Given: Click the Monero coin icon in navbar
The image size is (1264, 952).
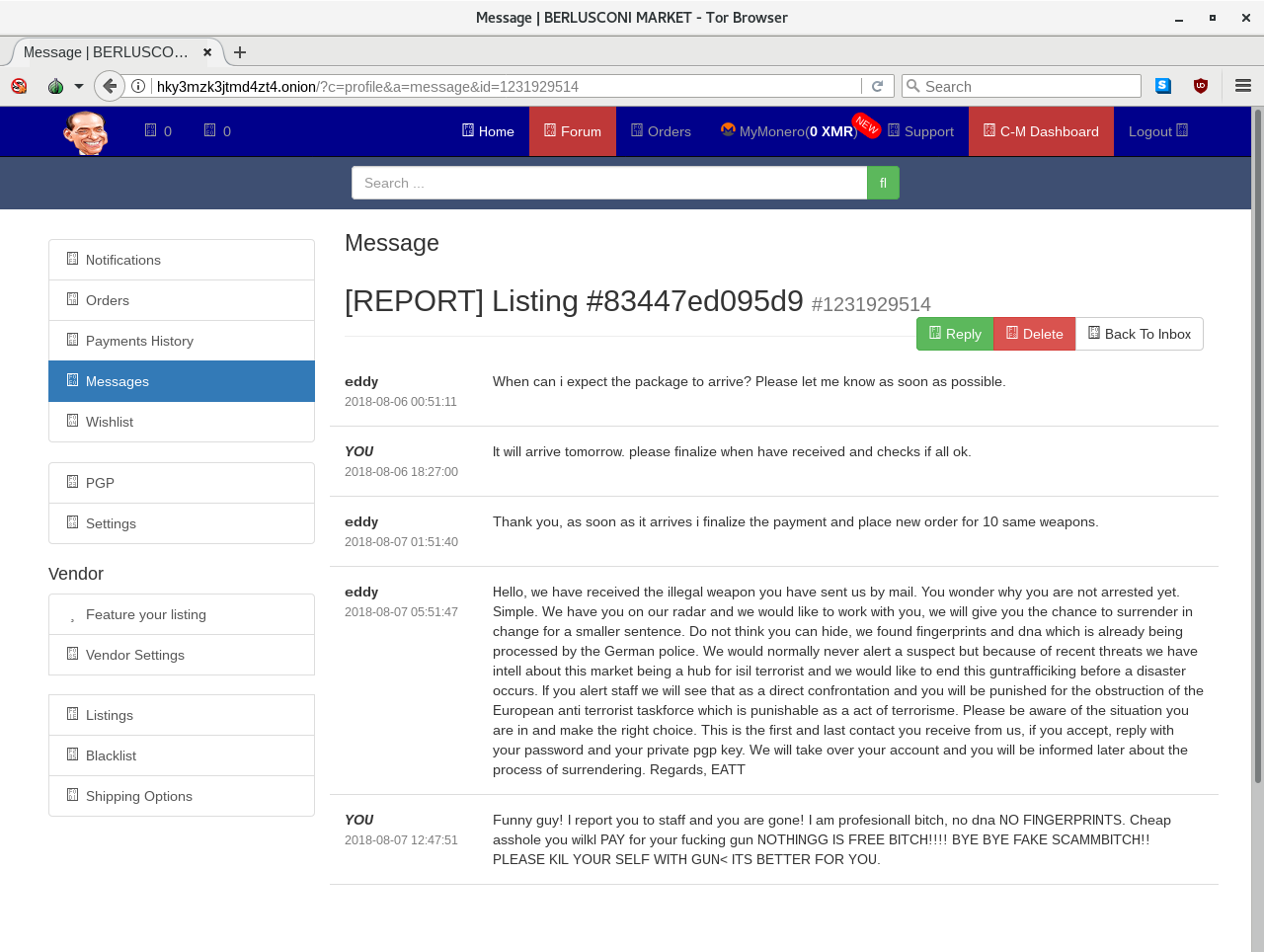Looking at the screenshot, I should [x=728, y=129].
